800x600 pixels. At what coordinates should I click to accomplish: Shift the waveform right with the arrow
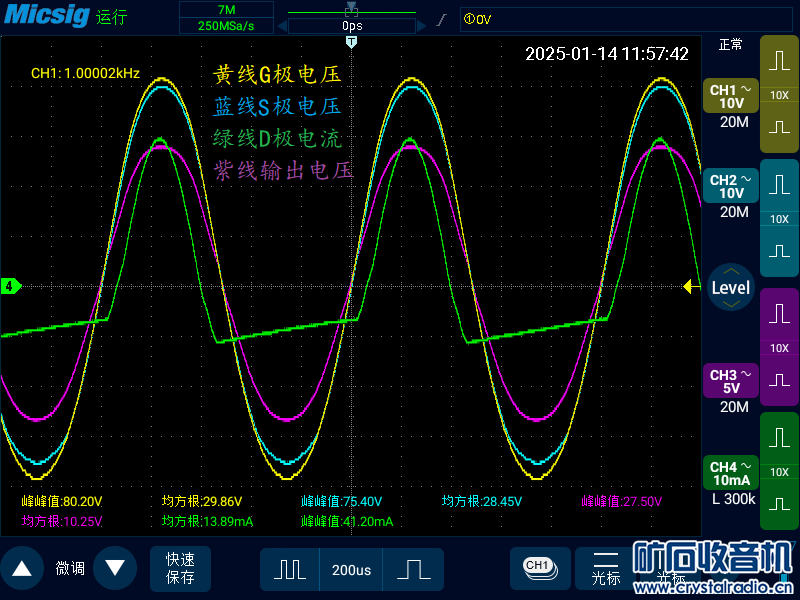pos(421,26)
